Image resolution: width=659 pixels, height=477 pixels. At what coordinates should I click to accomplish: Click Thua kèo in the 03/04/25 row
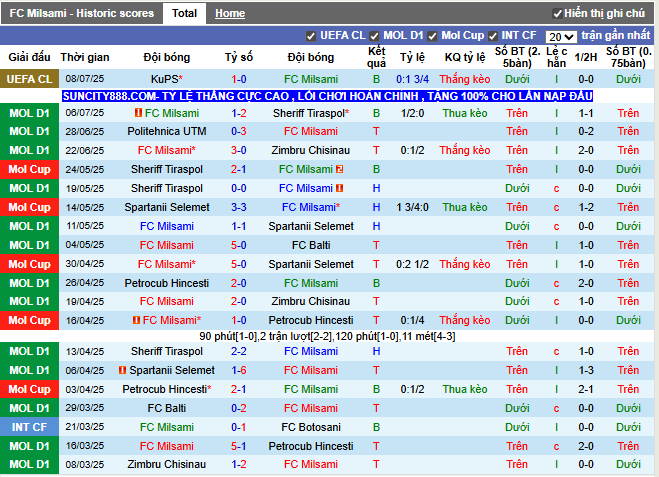465,389
